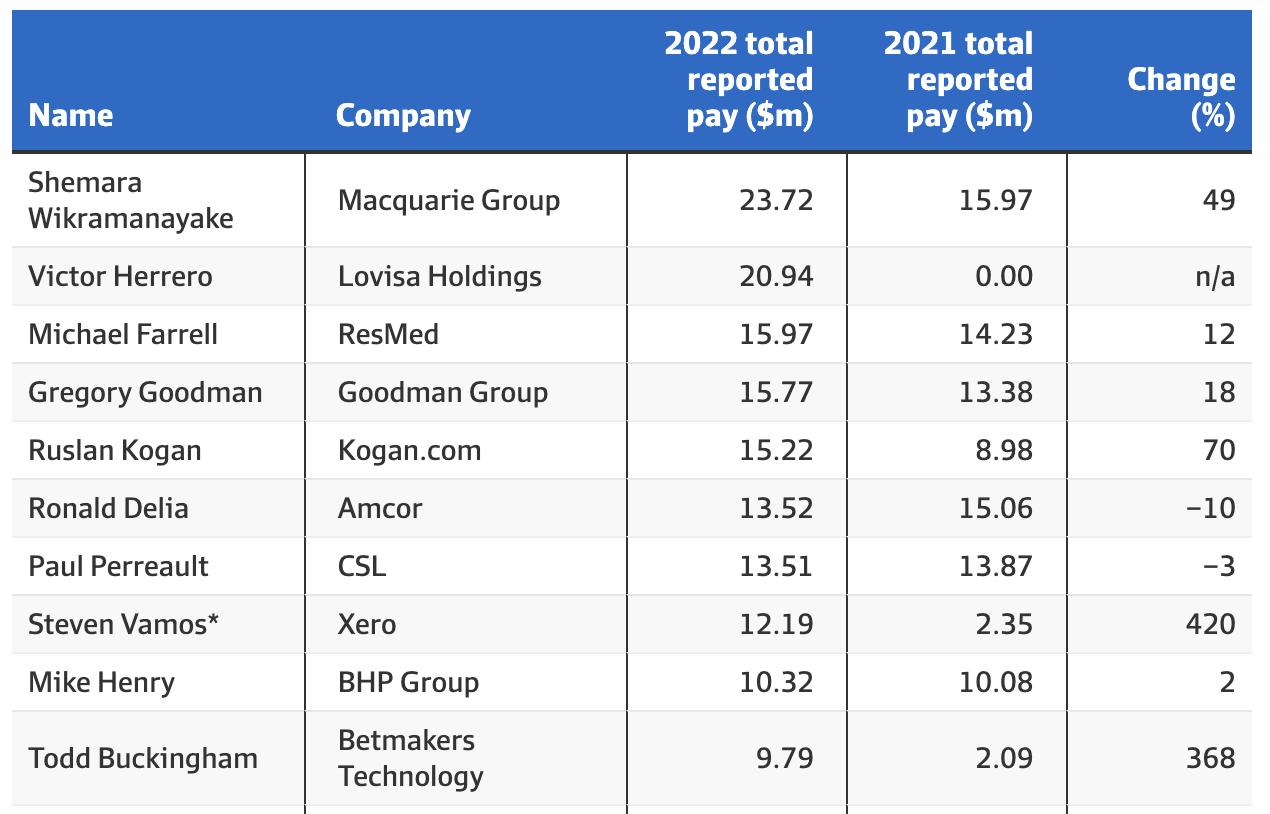Click the Macquarie Group company cell

click(x=449, y=200)
